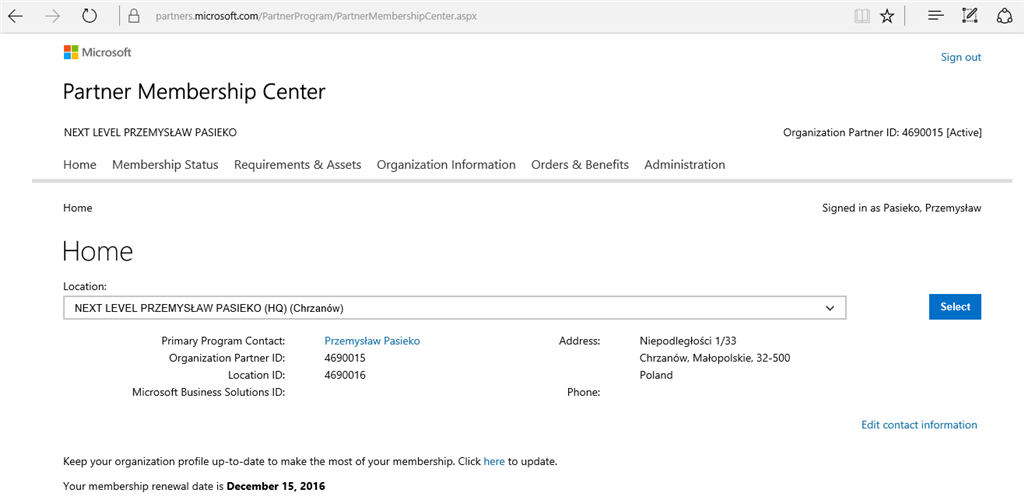This screenshot has height=496, width=1024.
Task: Open Przemysław Pasieko contact link
Action: click(372, 341)
